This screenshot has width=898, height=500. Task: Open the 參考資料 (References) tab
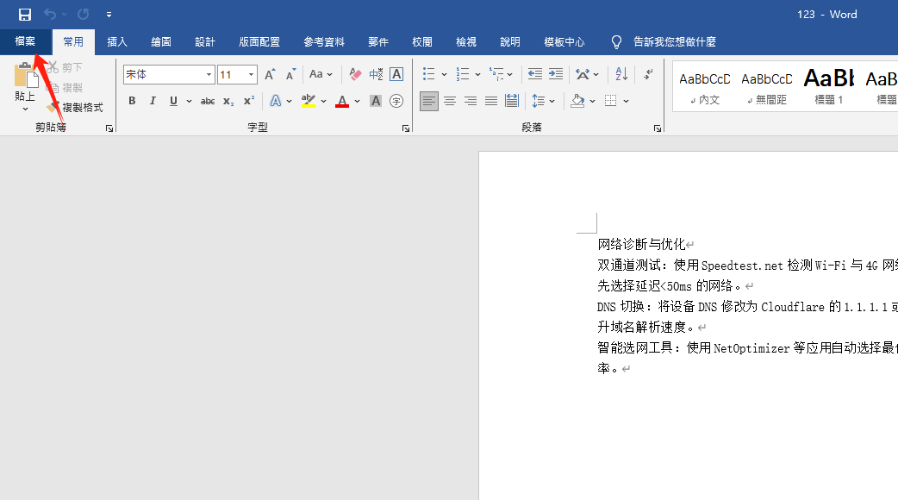coord(324,42)
